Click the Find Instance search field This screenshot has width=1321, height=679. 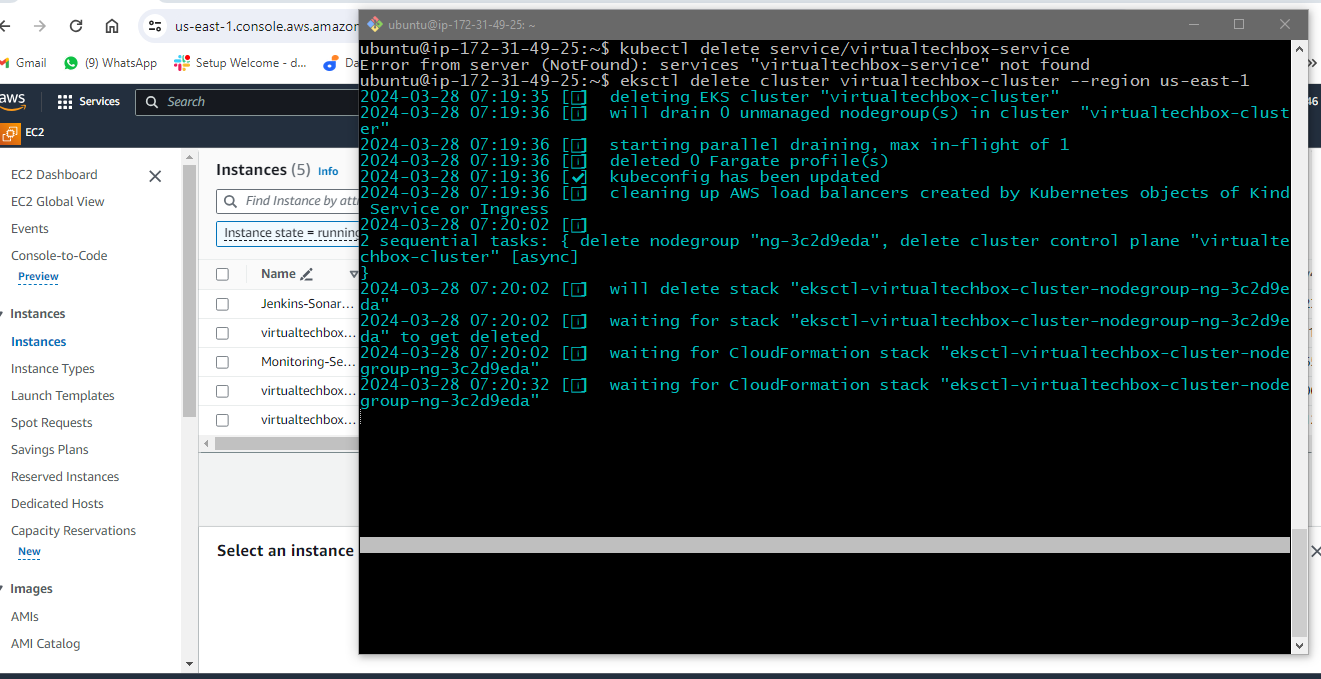(x=300, y=201)
